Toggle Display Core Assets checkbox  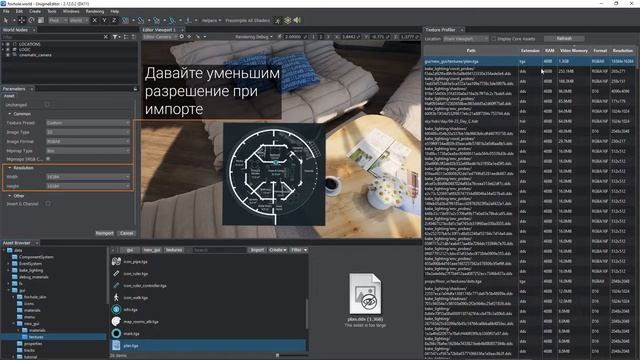[493, 39]
